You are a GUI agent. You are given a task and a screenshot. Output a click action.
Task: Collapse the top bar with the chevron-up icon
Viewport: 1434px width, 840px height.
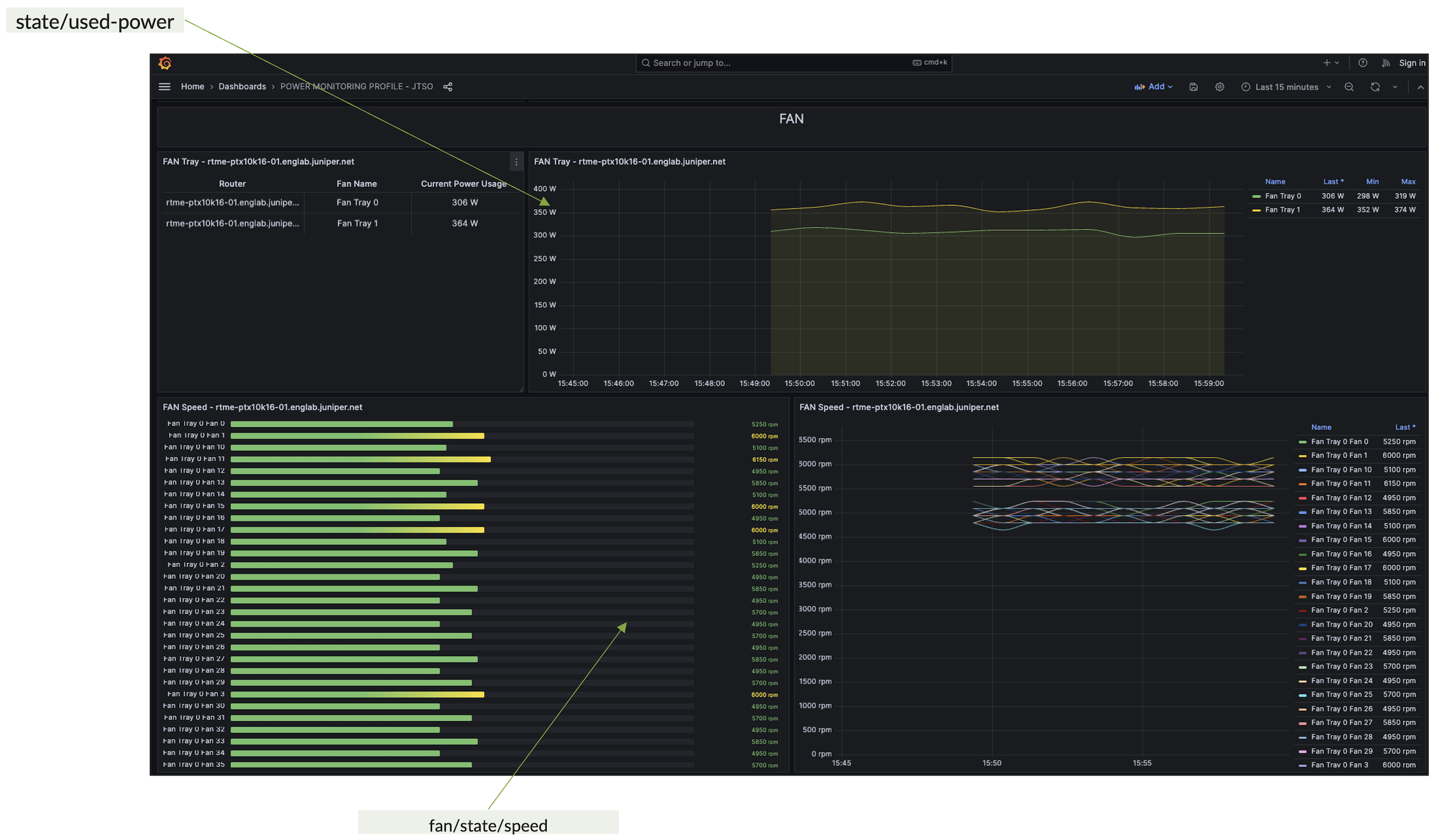[1420, 87]
